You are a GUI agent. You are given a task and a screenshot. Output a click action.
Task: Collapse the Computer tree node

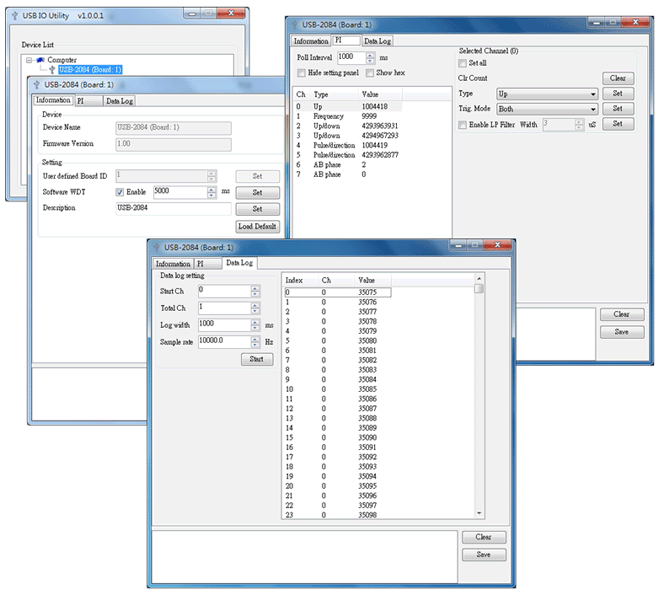point(29,60)
